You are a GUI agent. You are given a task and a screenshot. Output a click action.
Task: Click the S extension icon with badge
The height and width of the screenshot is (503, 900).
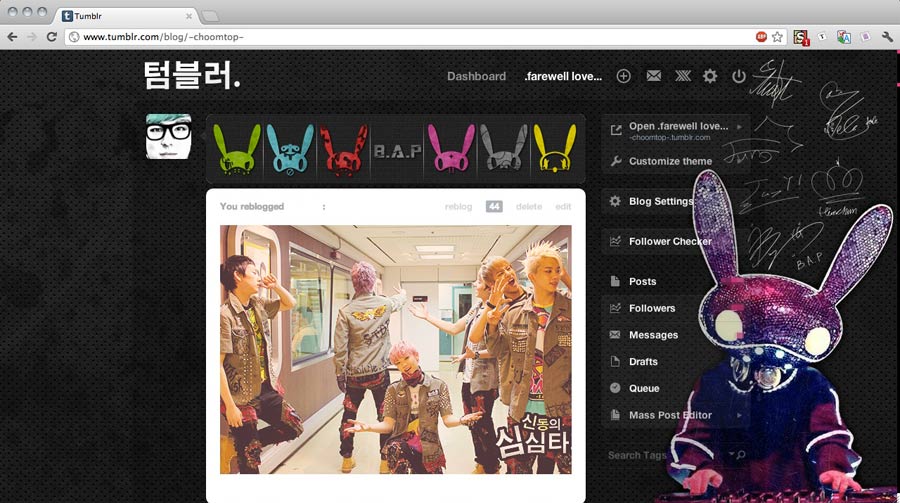point(801,37)
